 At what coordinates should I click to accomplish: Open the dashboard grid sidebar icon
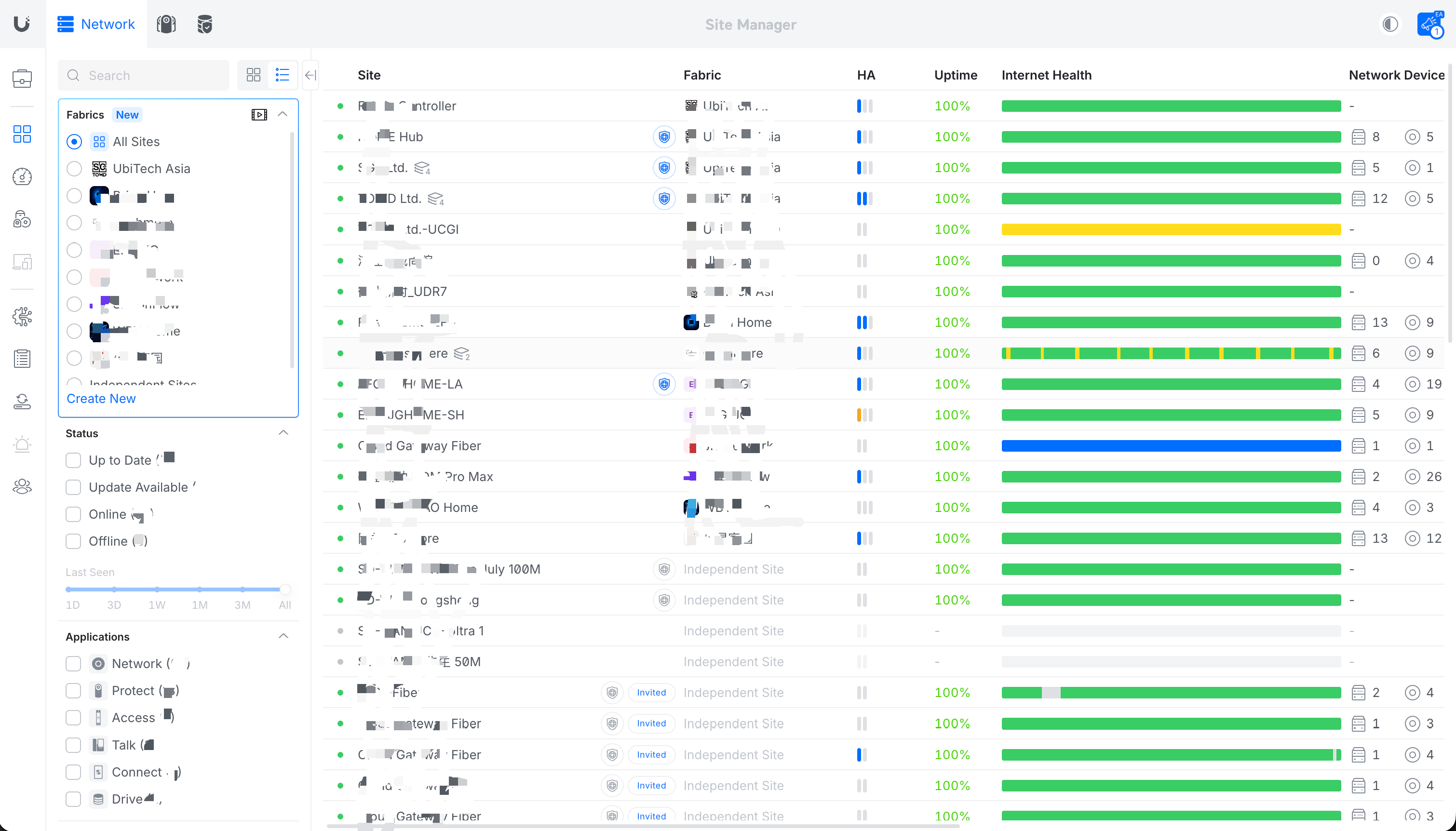22,134
